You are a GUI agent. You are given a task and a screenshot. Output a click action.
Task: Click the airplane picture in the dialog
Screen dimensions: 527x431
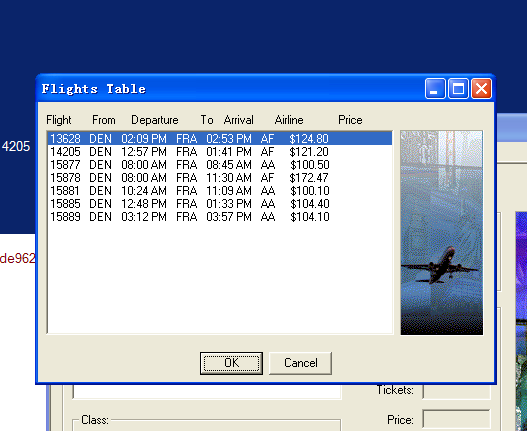[442, 233]
